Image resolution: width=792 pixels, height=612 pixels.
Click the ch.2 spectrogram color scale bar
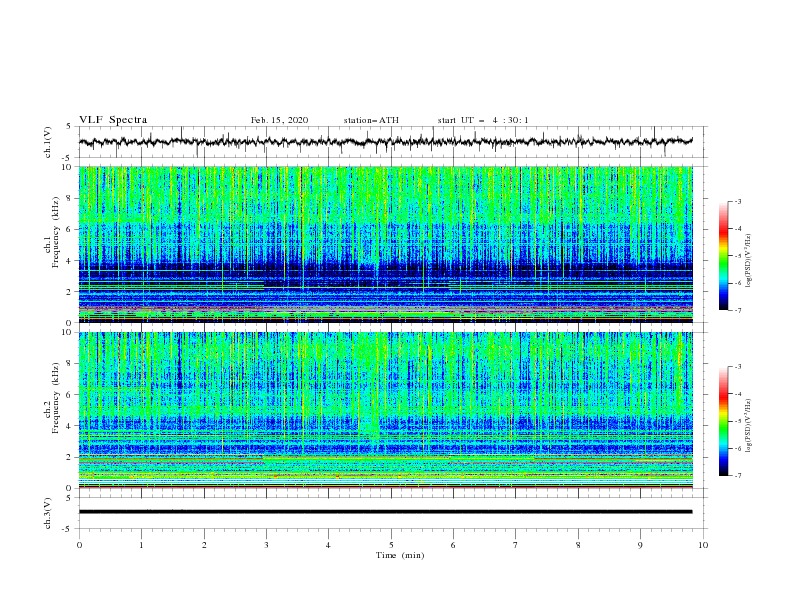pyautogui.click(x=723, y=421)
